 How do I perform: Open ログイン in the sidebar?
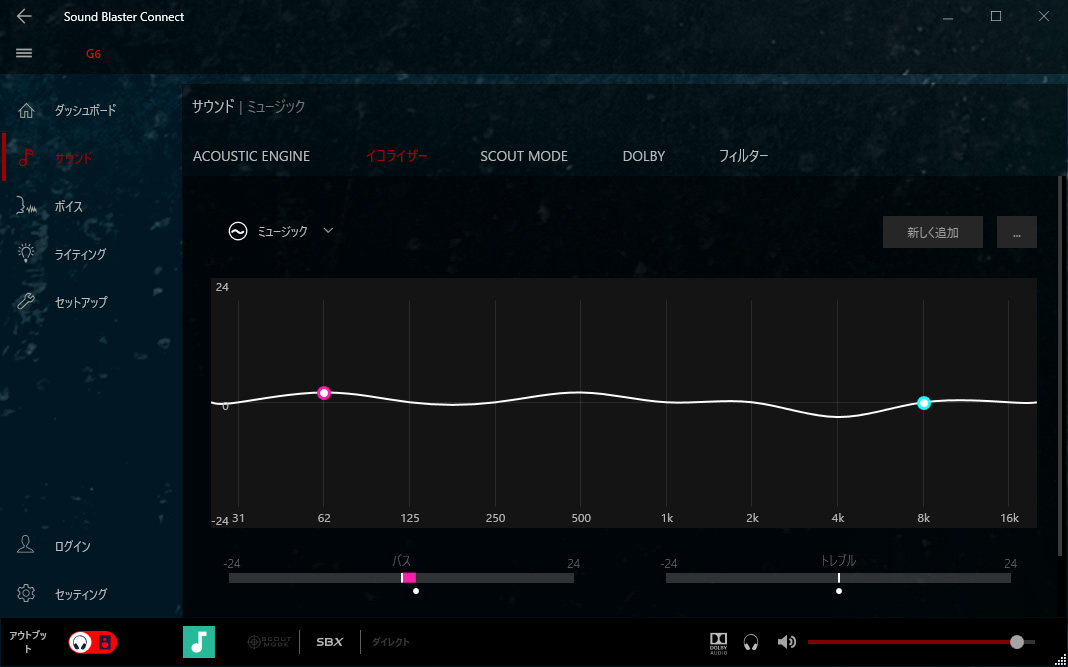(x=72, y=546)
